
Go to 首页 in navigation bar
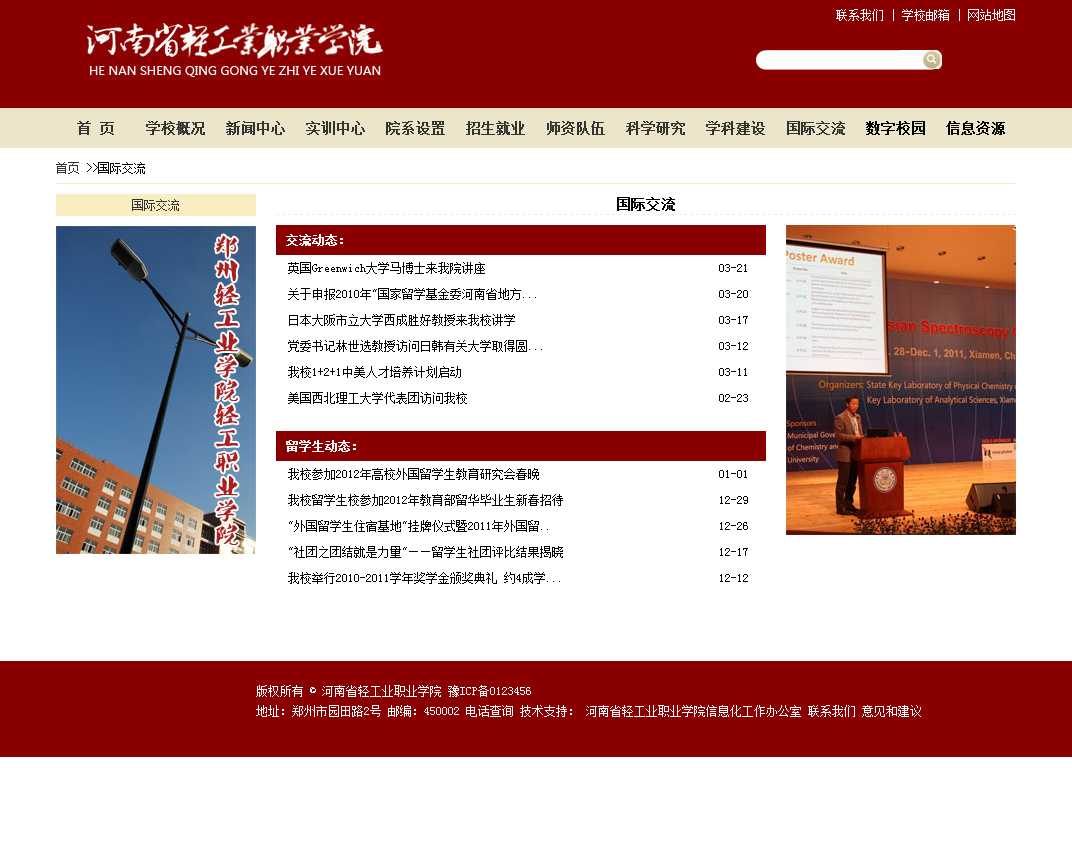(x=96, y=128)
